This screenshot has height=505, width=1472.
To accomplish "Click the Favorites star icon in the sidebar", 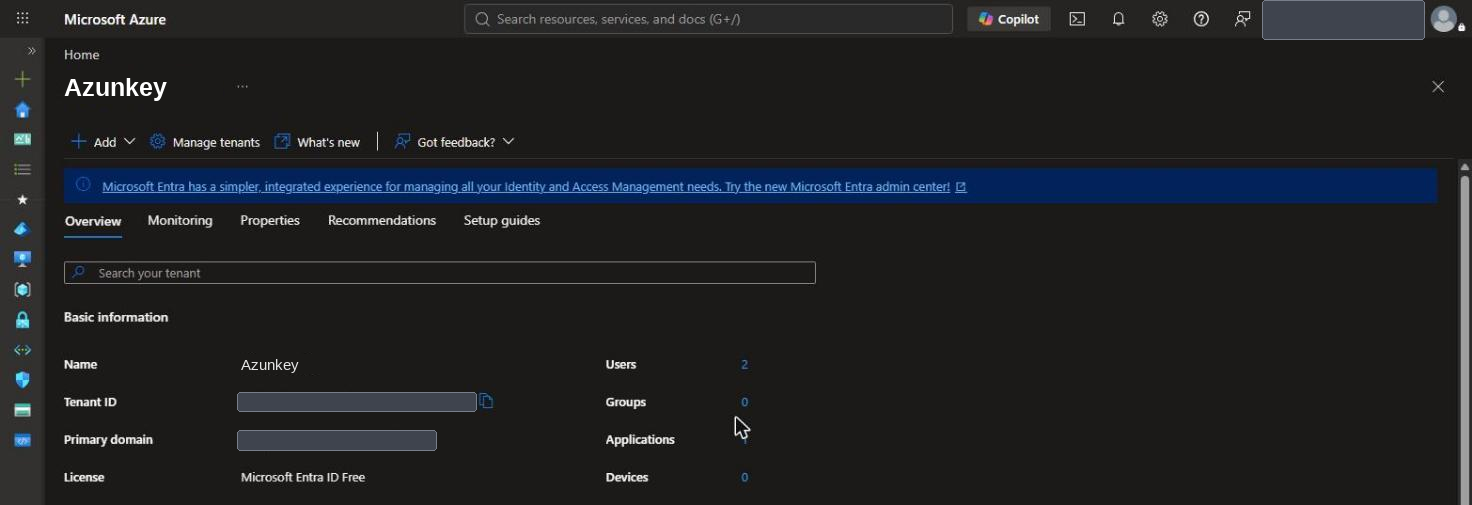I will tap(22, 199).
